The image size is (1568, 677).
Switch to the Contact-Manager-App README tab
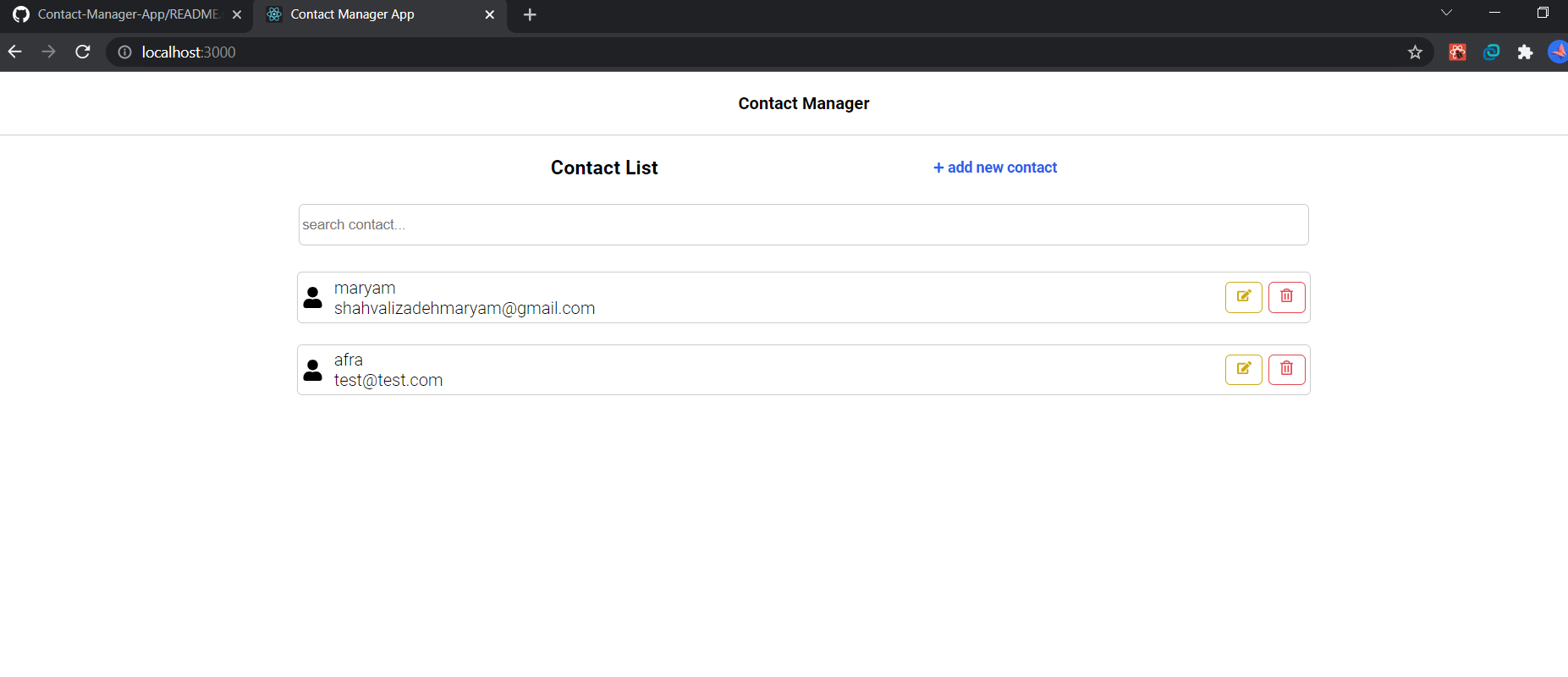tap(127, 14)
